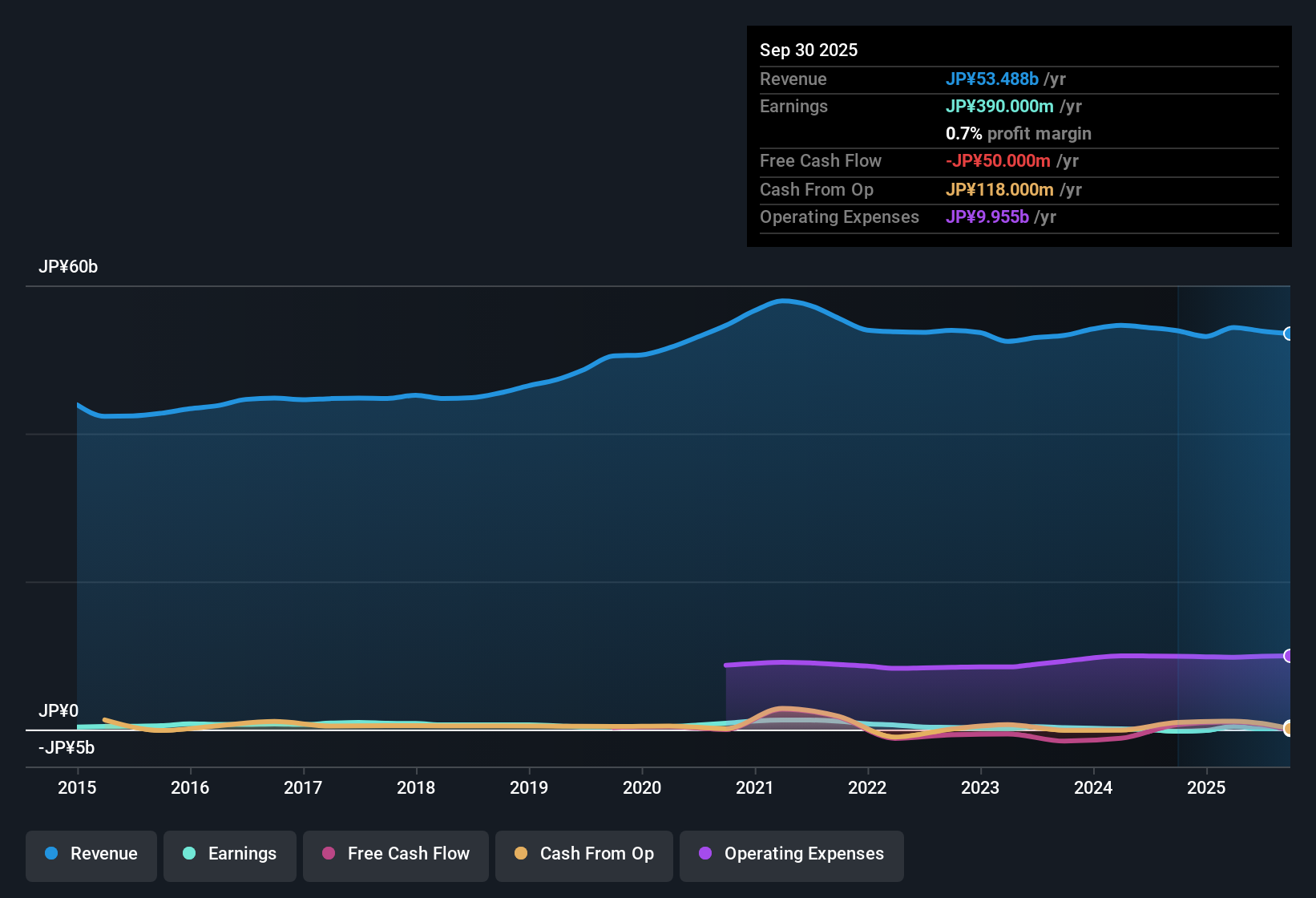
Task: Click the 0.7% profit margin text
Action: (1018, 134)
